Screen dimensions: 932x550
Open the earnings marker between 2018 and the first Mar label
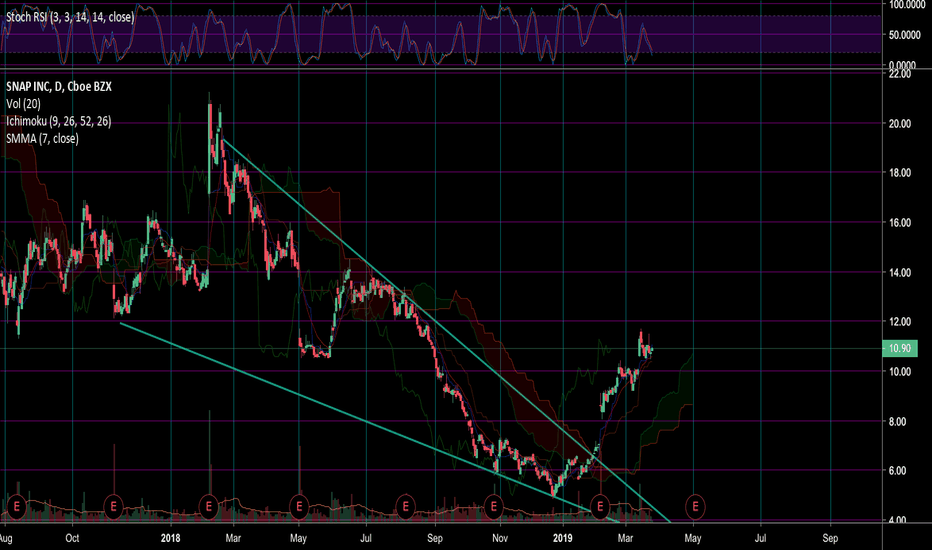coord(209,507)
